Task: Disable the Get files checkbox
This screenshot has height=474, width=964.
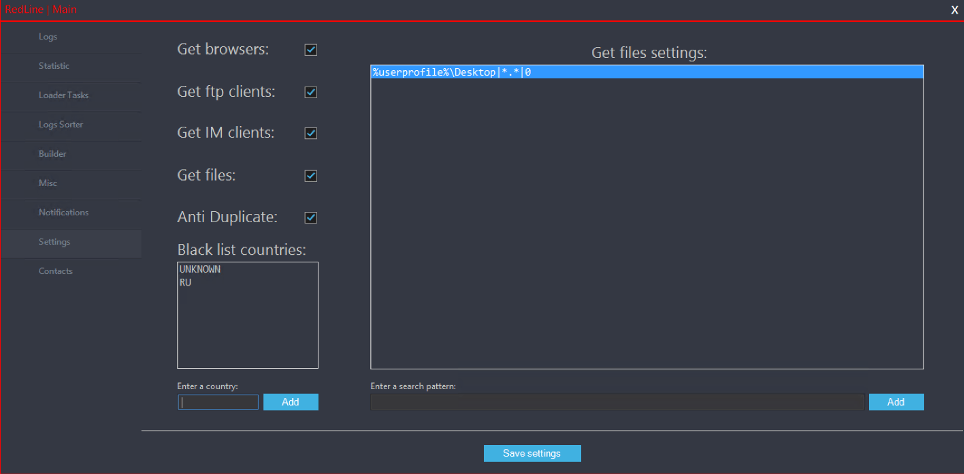Action: [311, 176]
